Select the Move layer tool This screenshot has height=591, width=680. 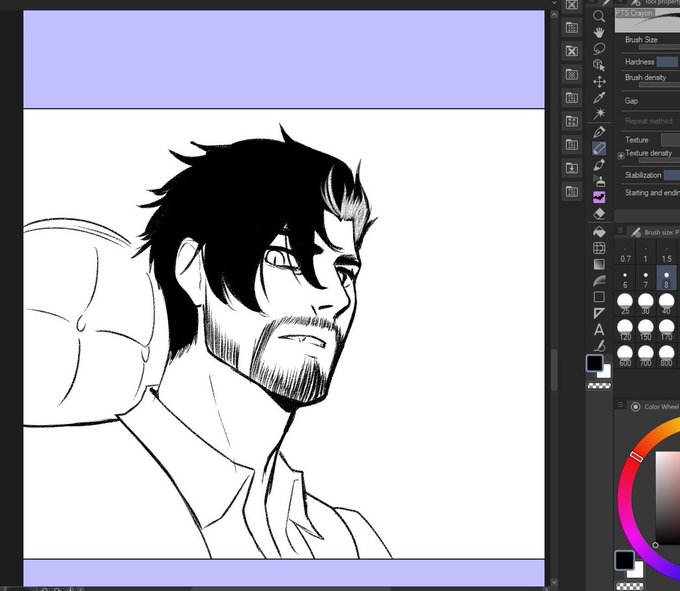[599, 82]
